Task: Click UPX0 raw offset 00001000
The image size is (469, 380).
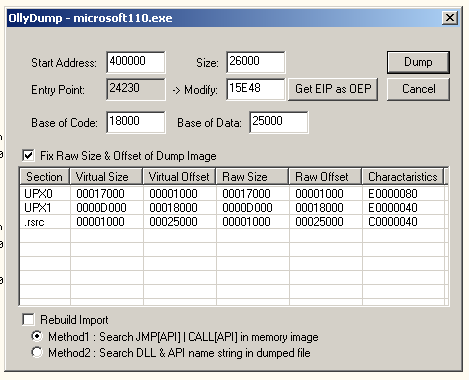Action: click(319, 194)
